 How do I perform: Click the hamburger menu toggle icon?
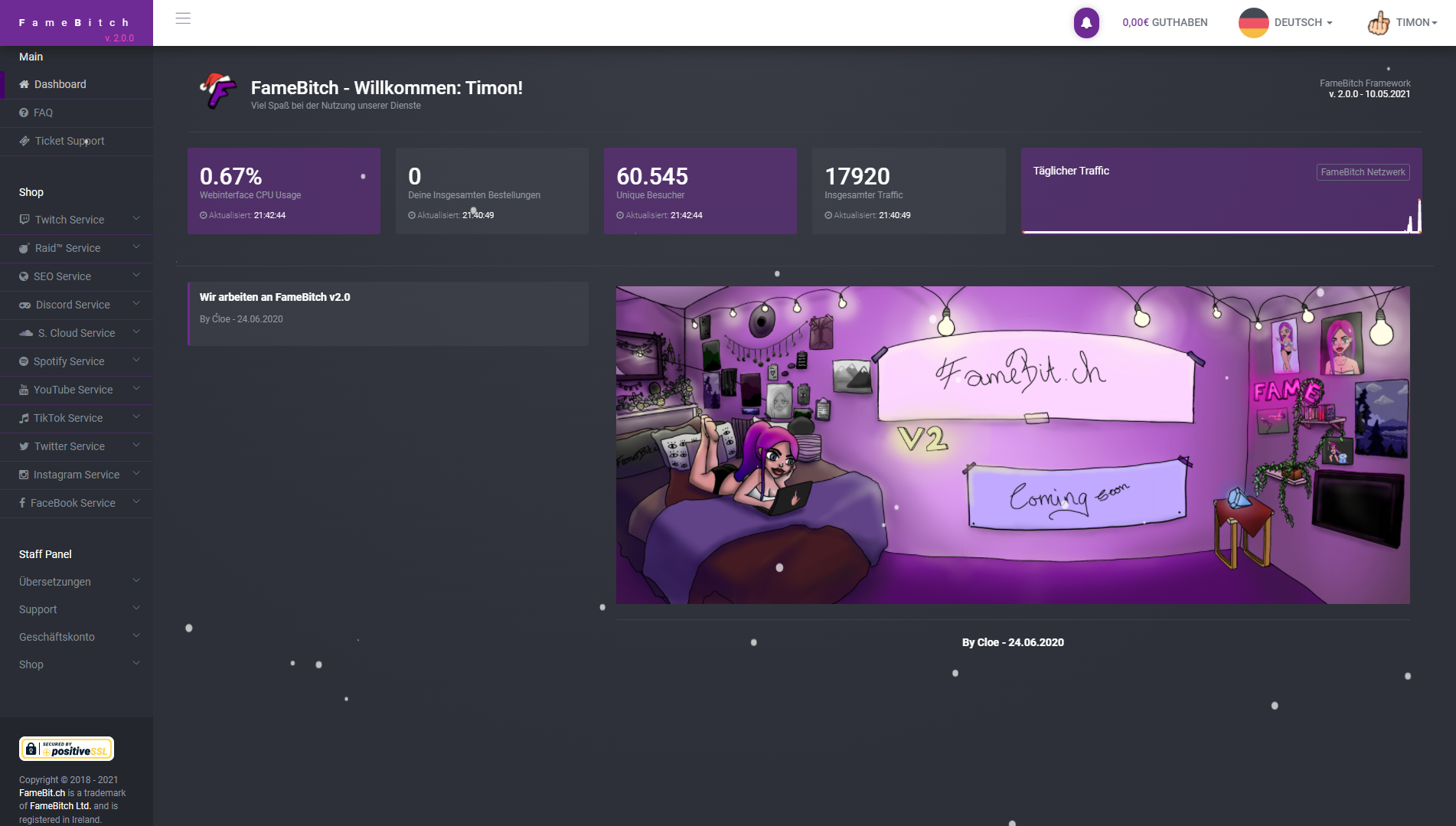(183, 18)
